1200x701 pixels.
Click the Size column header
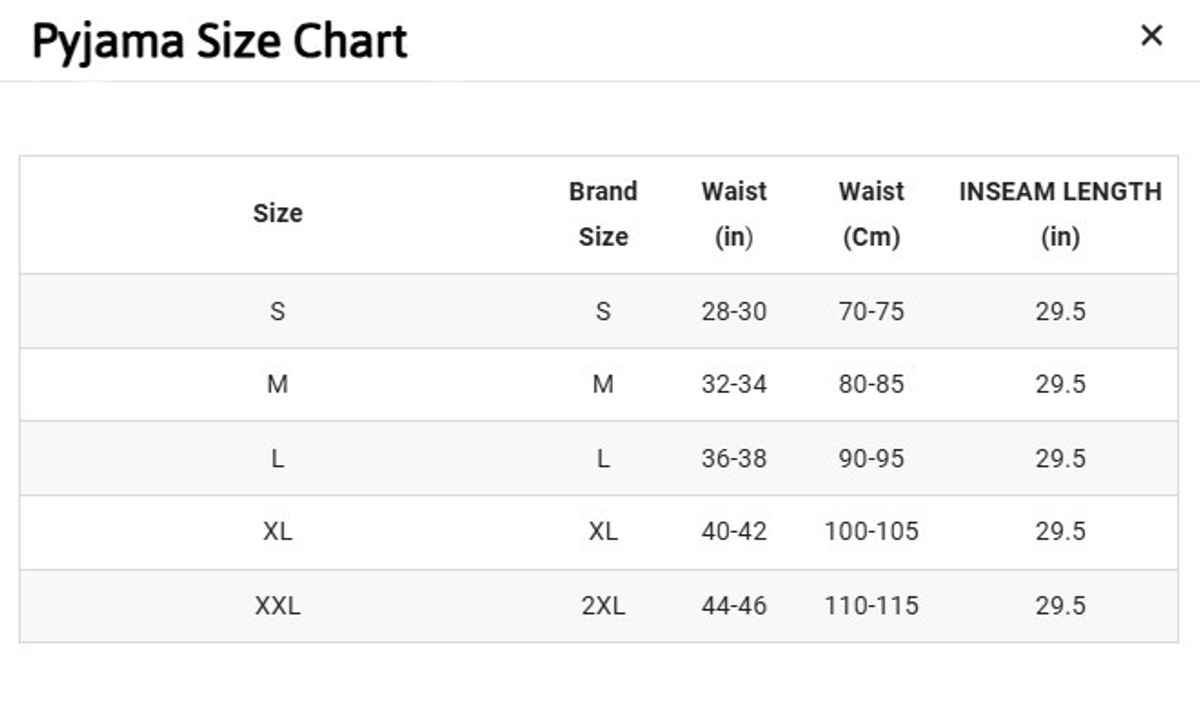click(278, 213)
